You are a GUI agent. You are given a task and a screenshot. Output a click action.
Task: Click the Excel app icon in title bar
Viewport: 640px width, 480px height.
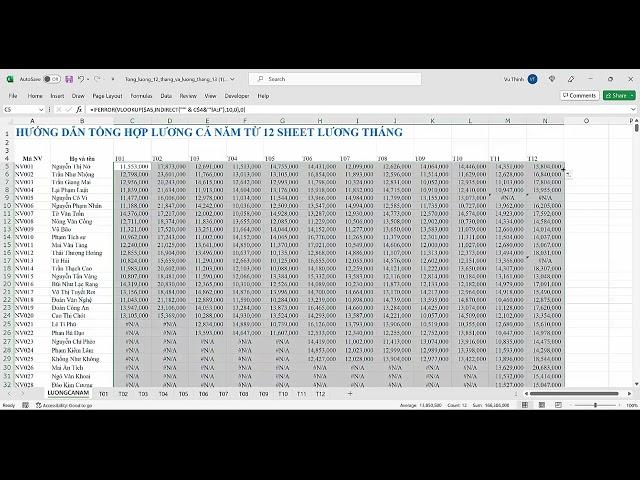pos(10,79)
